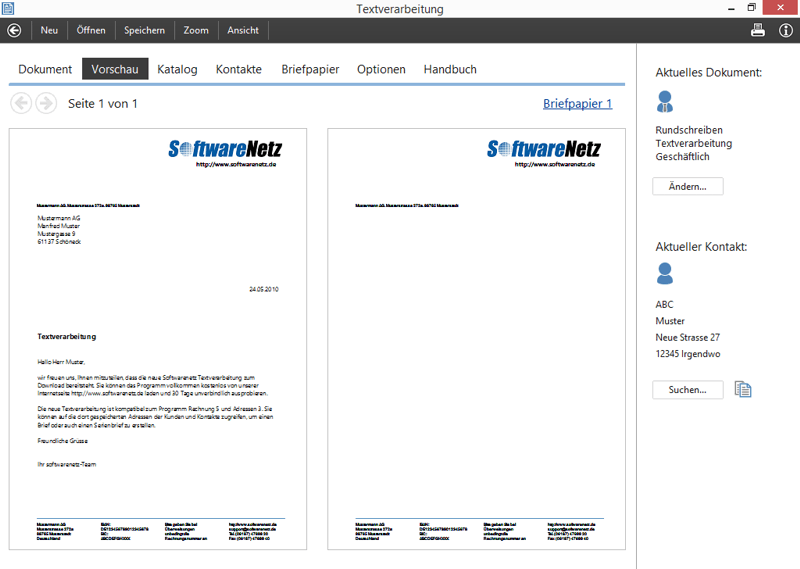
Task: Click the copy icon beside Suchen
Action: [x=742, y=389]
